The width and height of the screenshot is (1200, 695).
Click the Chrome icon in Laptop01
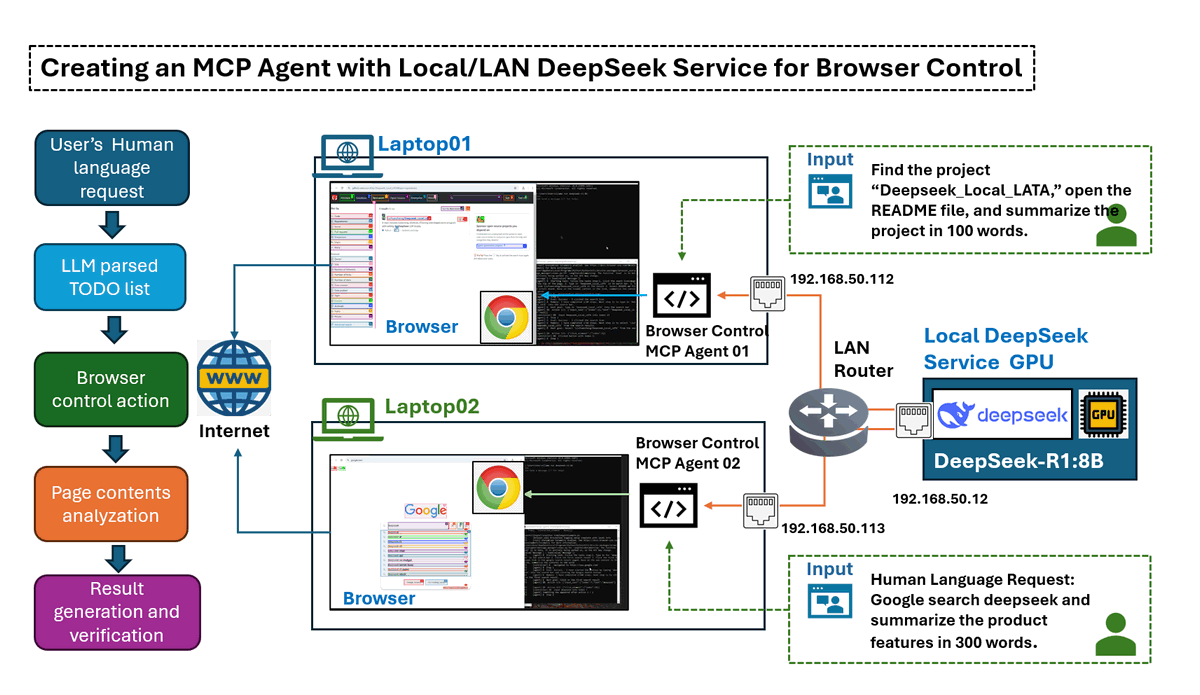pyautogui.click(x=507, y=317)
